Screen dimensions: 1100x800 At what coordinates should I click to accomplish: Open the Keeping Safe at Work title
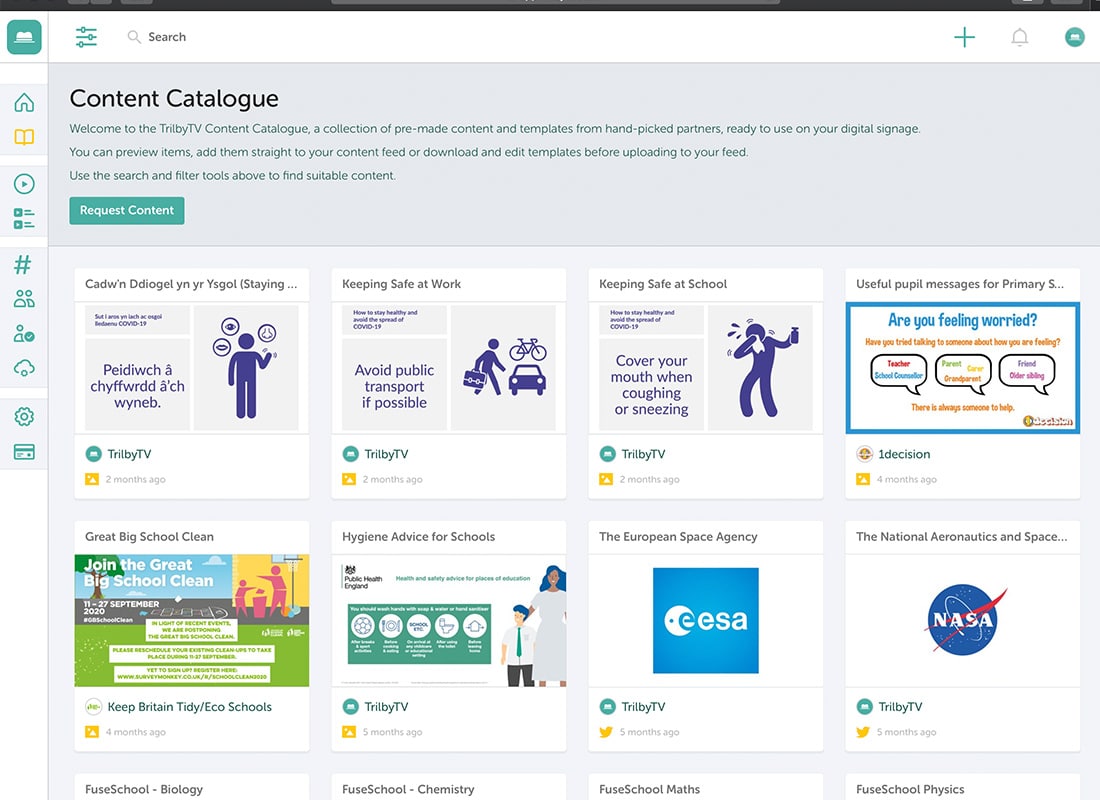pyautogui.click(x=401, y=284)
